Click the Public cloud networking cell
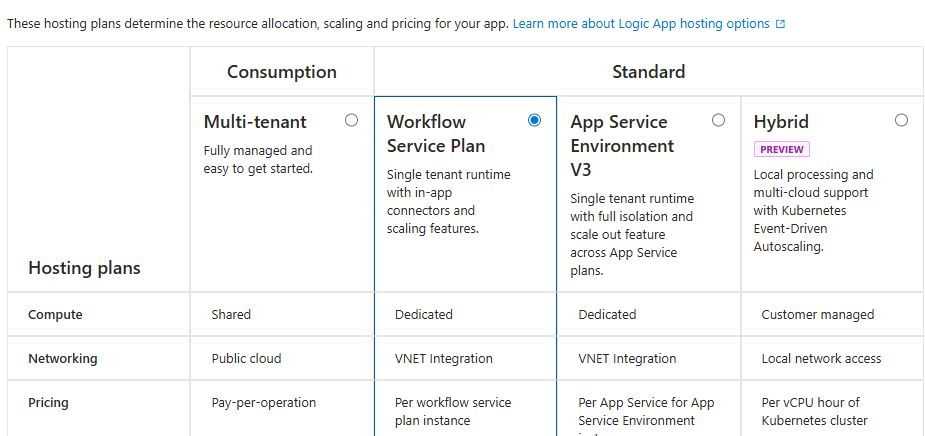The height and width of the screenshot is (436, 925). 246,359
